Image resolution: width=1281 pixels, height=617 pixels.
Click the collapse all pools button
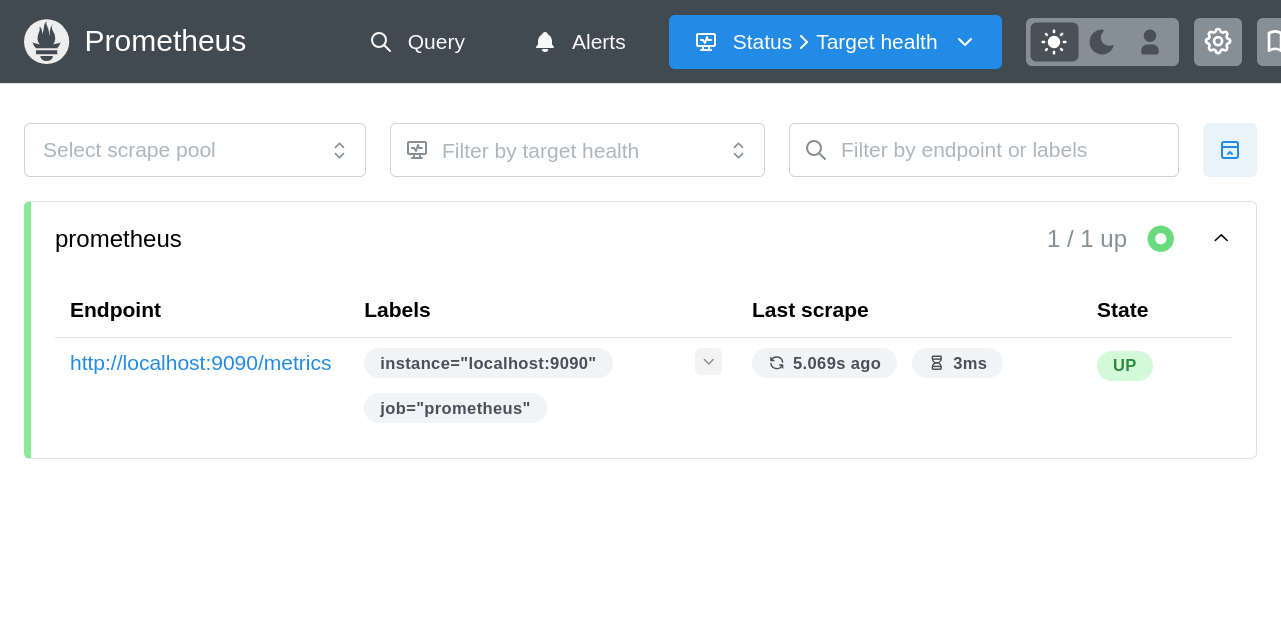[1230, 150]
